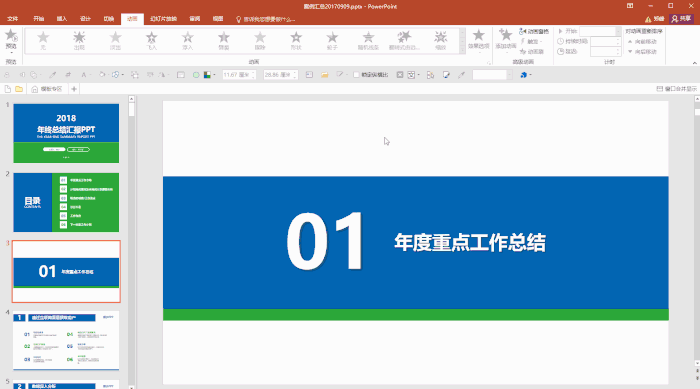Viewport: 700px width, 389px height.
Task: Click the new document icon in tab bar
Action: click(x=8, y=89)
